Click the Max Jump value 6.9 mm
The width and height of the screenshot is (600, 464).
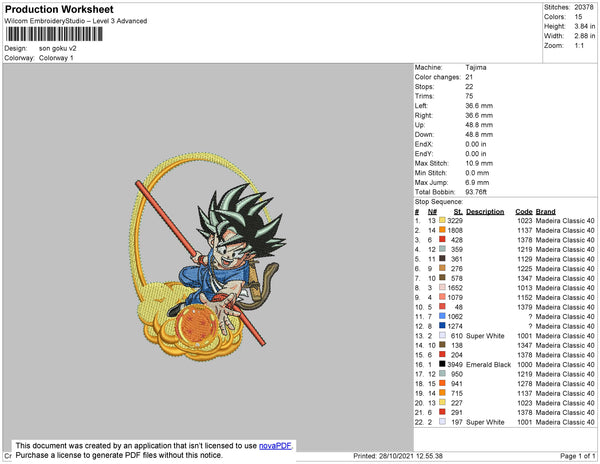pyautogui.click(x=477, y=182)
